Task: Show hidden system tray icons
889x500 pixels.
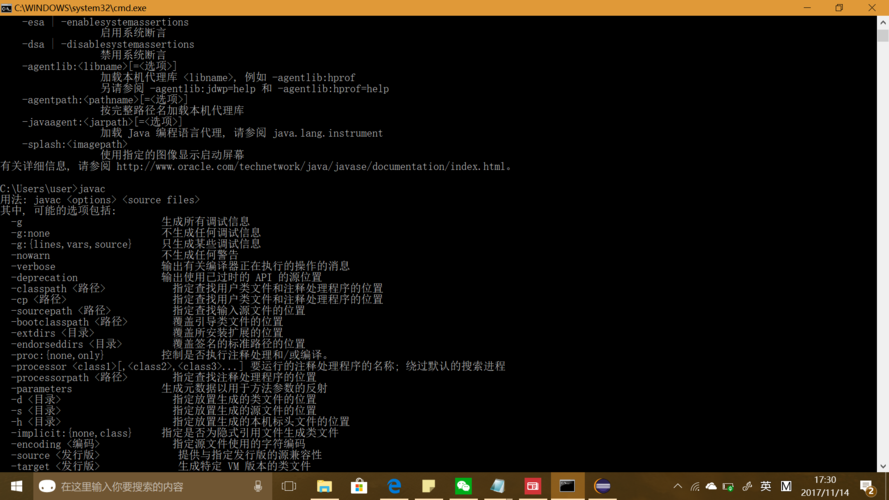Action: pos(678,486)
